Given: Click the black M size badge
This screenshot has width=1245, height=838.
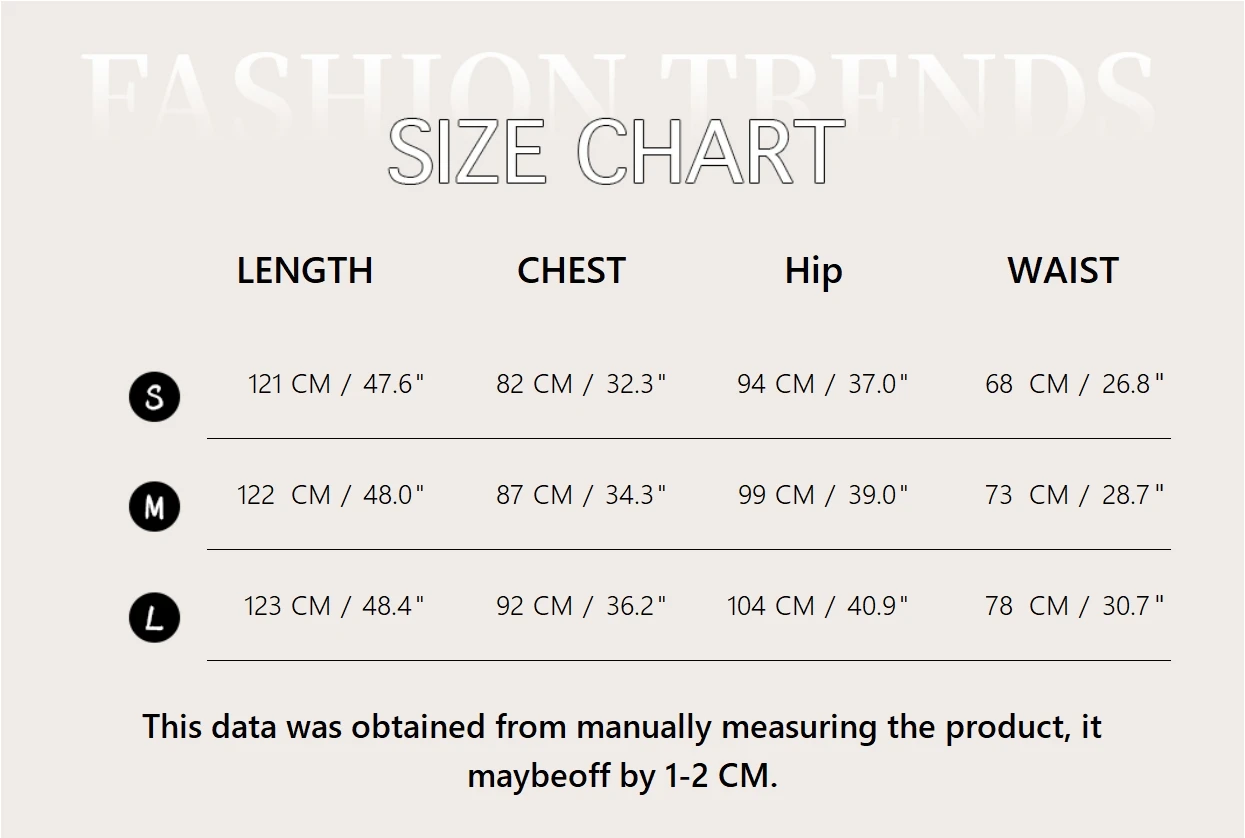Looking at the screenshot, I should point(154,506).
